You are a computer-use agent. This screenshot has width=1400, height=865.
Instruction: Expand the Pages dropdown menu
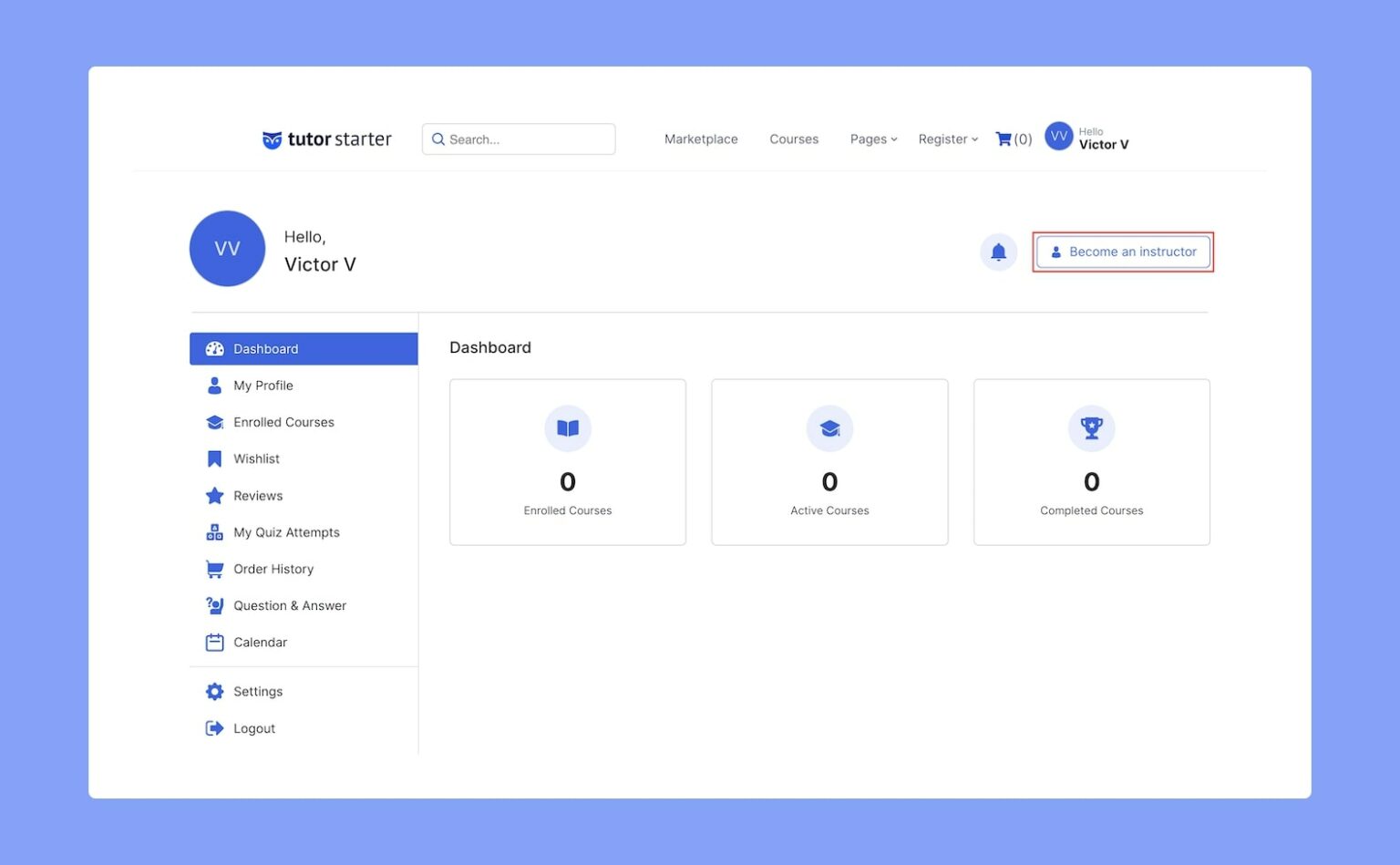click(873, 139)
